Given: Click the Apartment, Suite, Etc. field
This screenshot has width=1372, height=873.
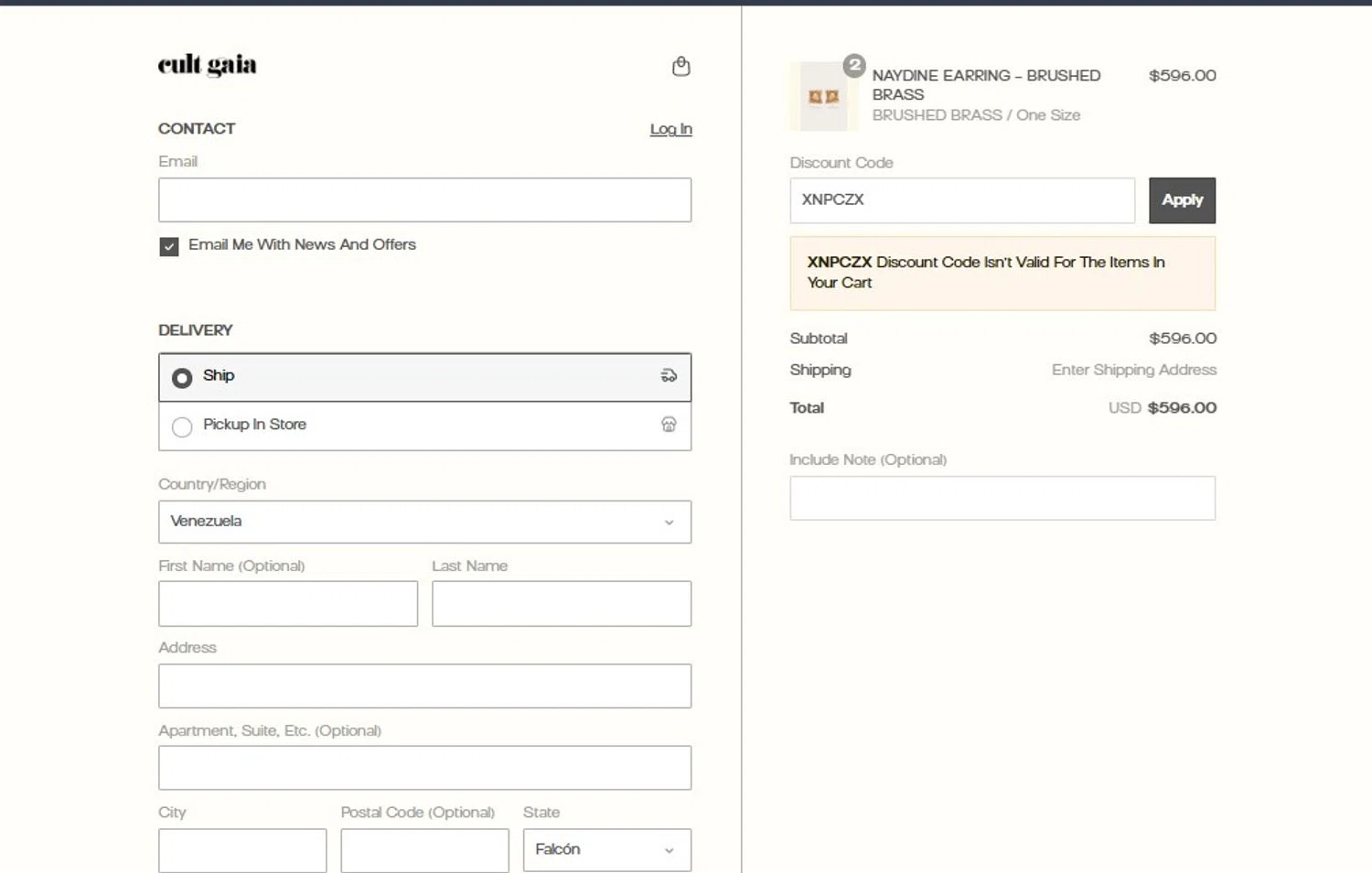Looking at the screenshot, I should click(x=424, y=768).
